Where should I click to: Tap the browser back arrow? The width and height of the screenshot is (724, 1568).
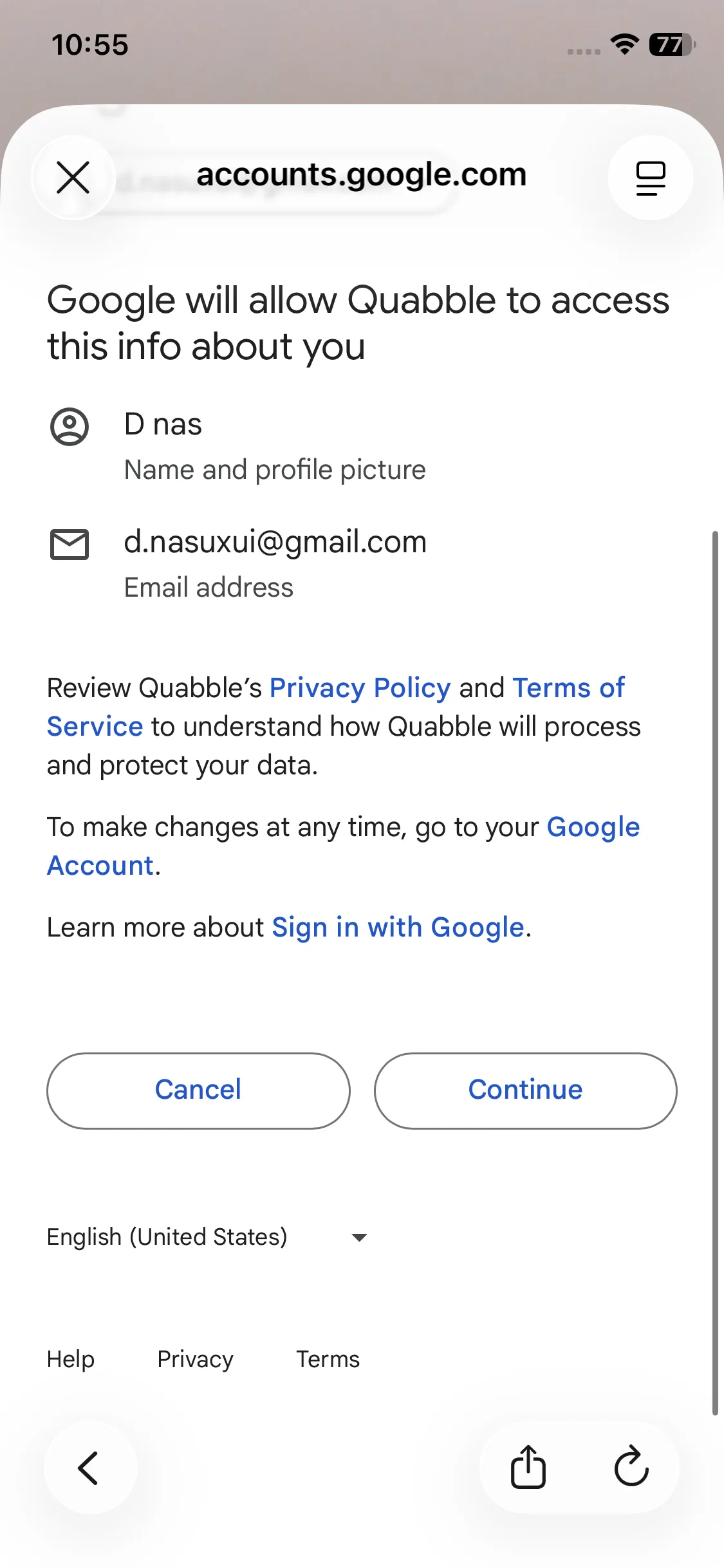click(89, 1468)
